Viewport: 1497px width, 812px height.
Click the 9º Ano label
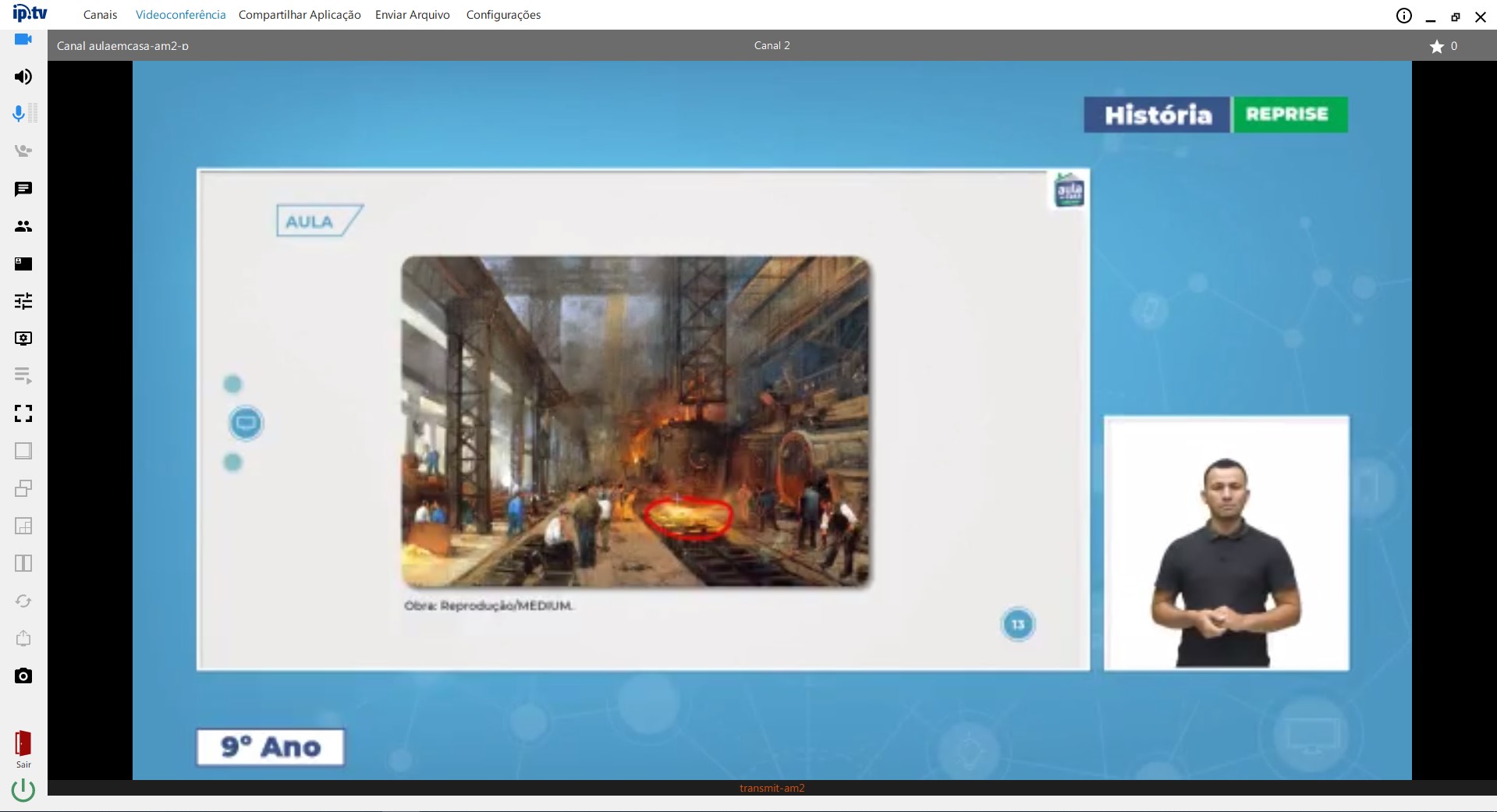270,747
